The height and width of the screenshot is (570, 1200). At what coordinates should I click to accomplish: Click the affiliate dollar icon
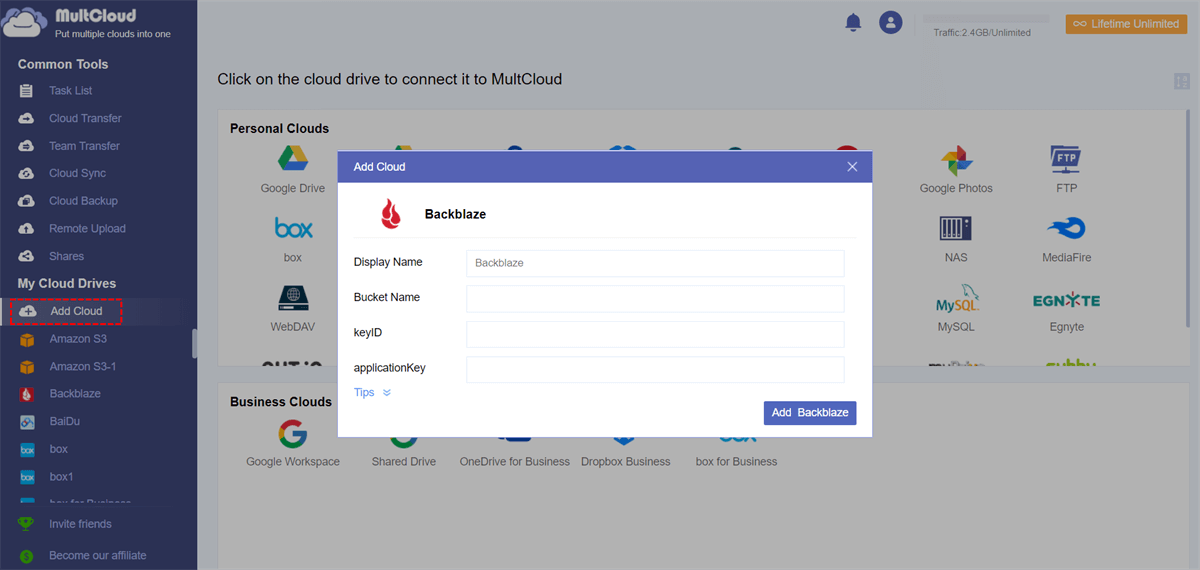click(x=27, y=556)
